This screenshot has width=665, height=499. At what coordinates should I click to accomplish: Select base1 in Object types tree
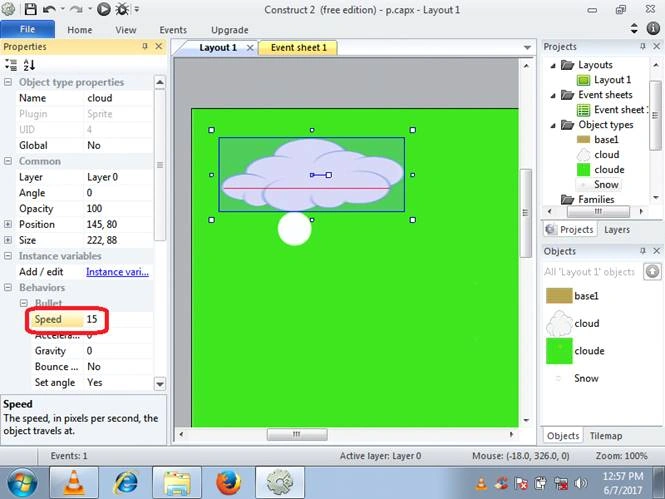[606, 139]
